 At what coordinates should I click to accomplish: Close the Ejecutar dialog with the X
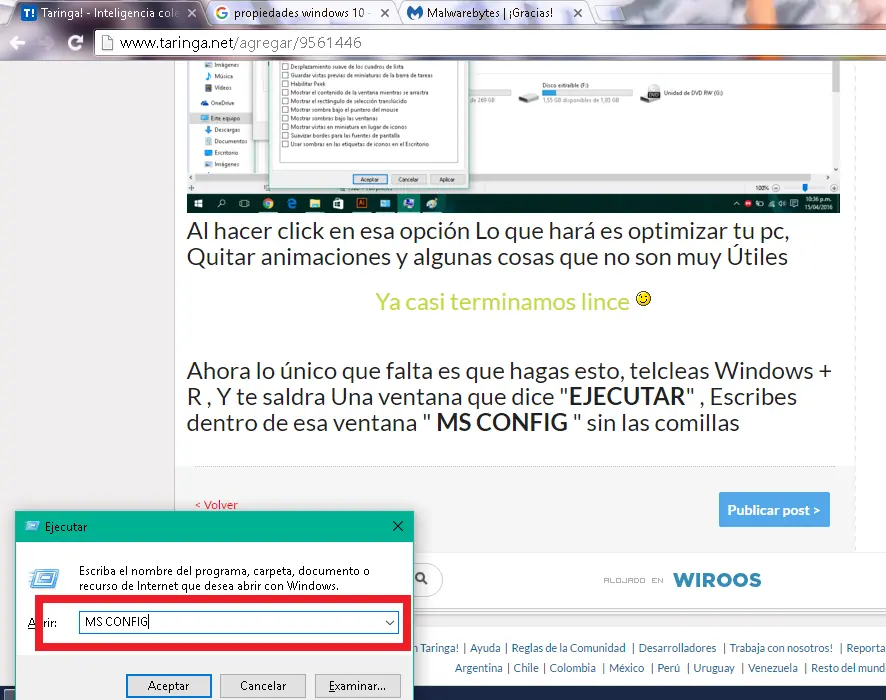tap(398, 526)
